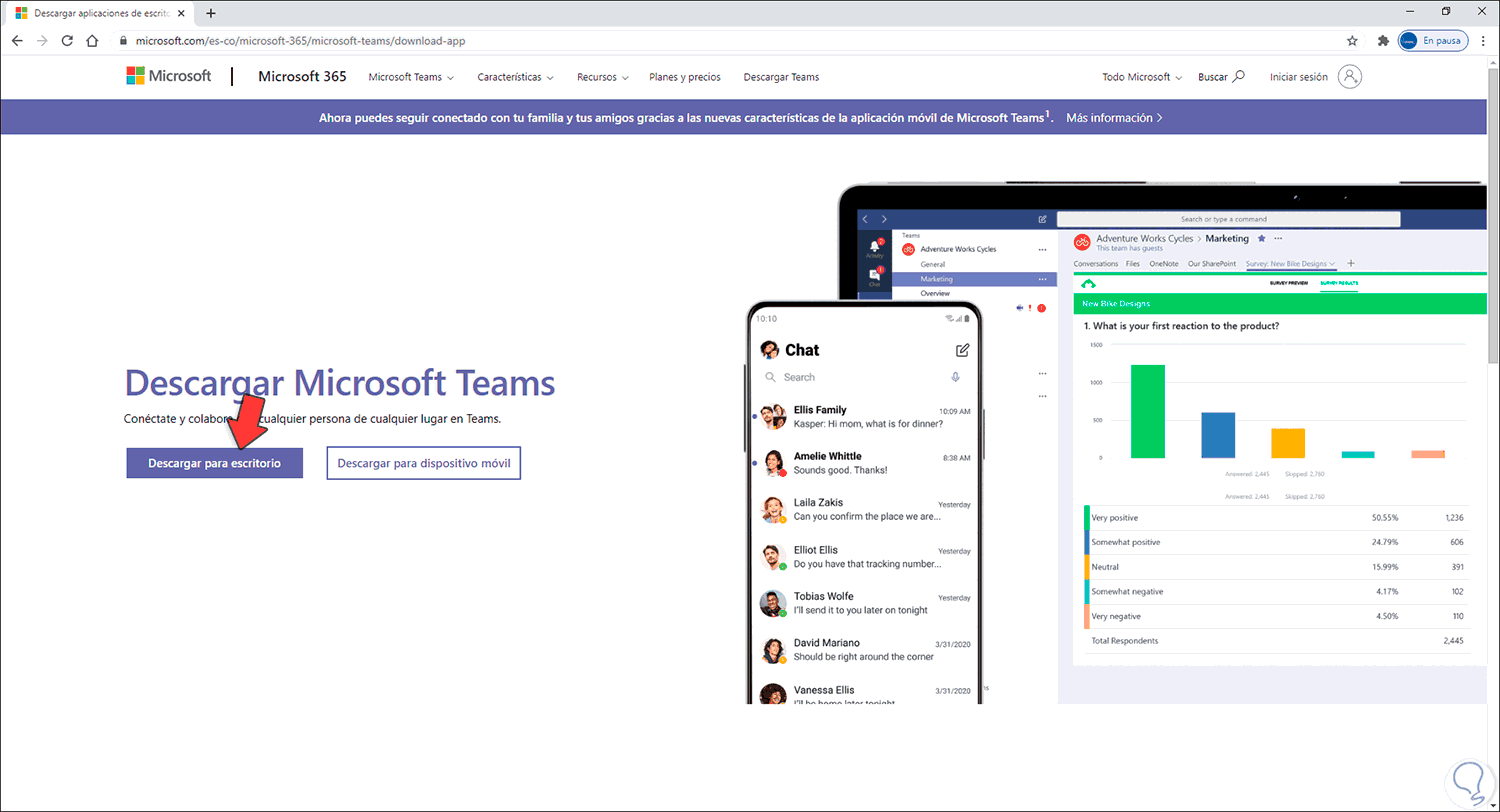Click the Very positive survey row
Screen dimensions: 1500x812
(x=1276, y=518)
